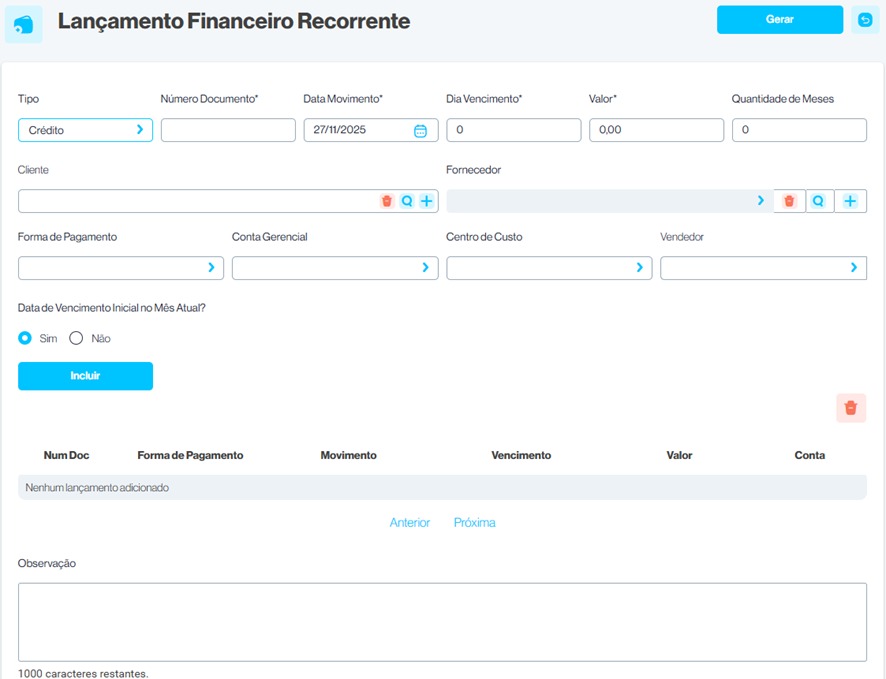Screen dimensions: 886x679
Task: Select the Sim radio button
Action: (25, 338)
